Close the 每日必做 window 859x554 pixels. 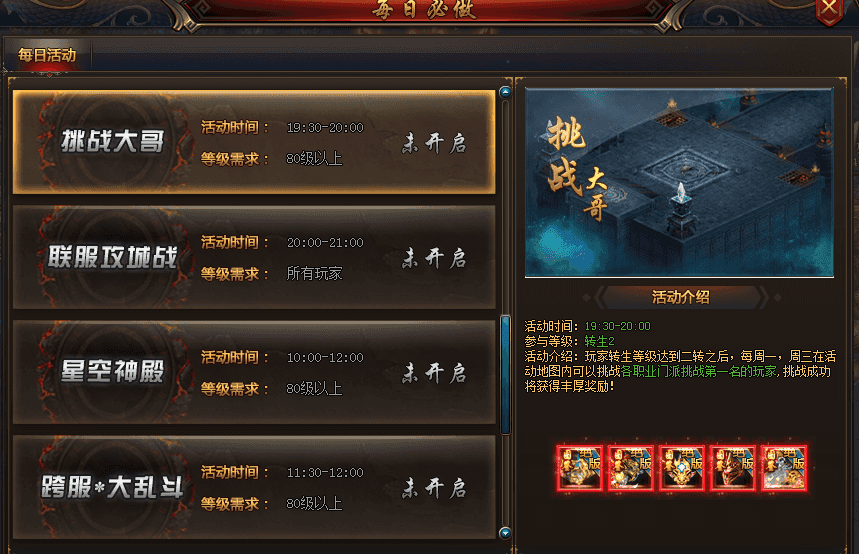(x=829, y=10)
